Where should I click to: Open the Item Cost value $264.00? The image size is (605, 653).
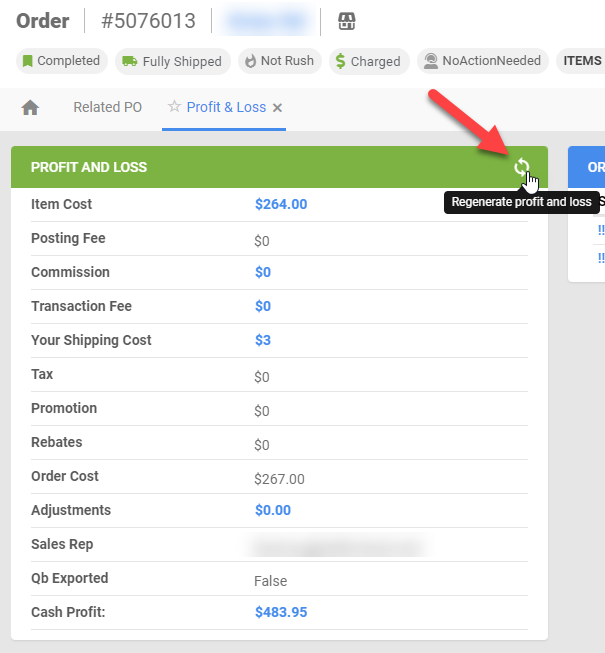click(281, 204)
